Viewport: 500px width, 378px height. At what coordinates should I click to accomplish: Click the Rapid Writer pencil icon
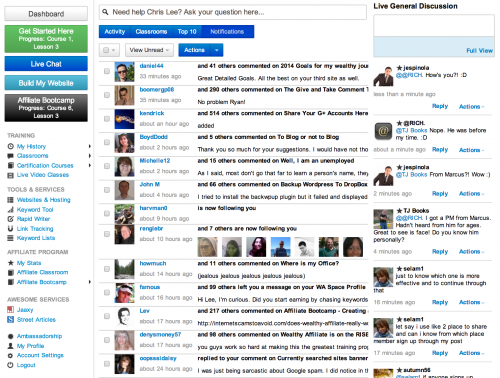[x=11, y=219]
